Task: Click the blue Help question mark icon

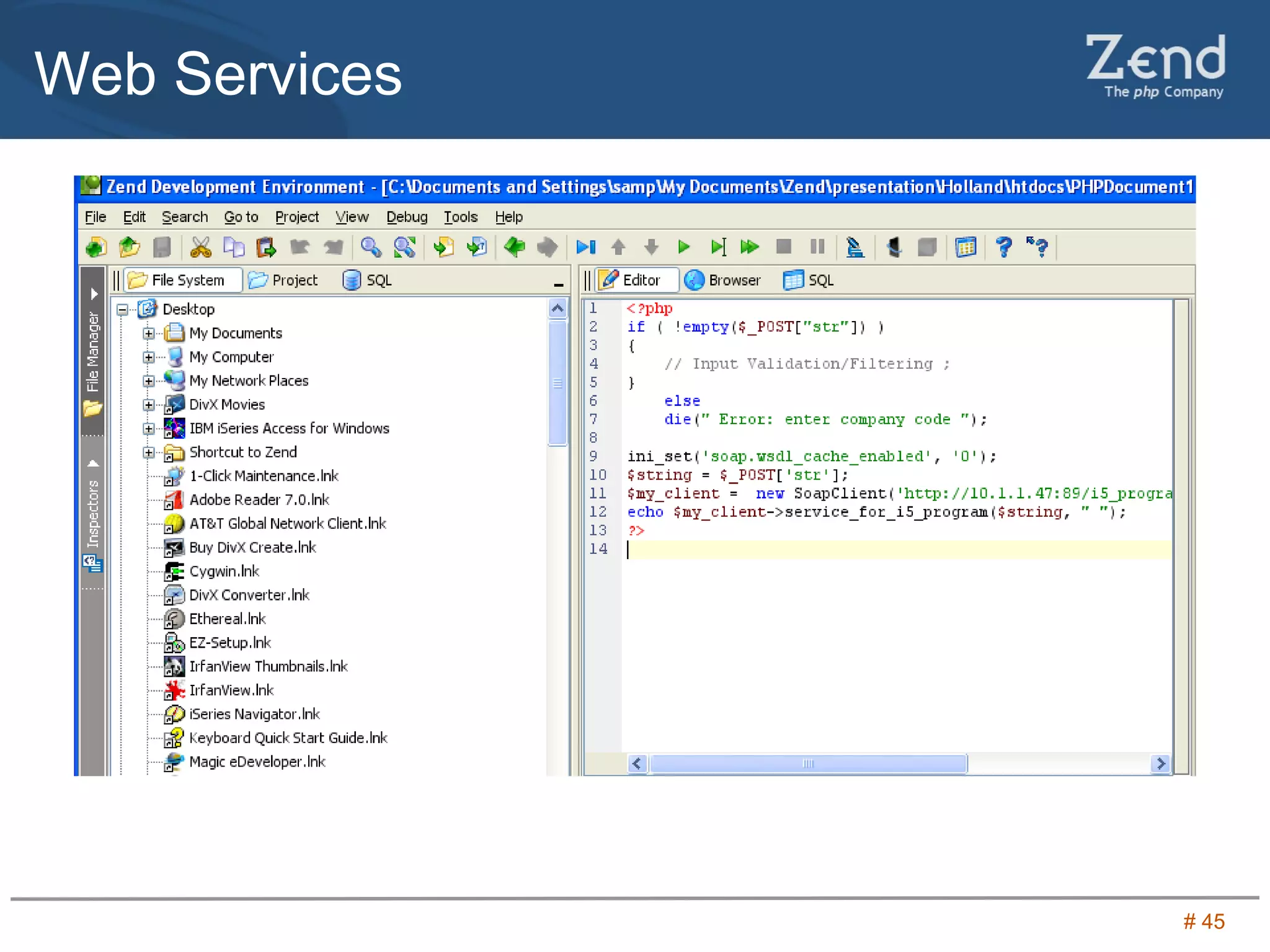Action: tap(1004, 248)
